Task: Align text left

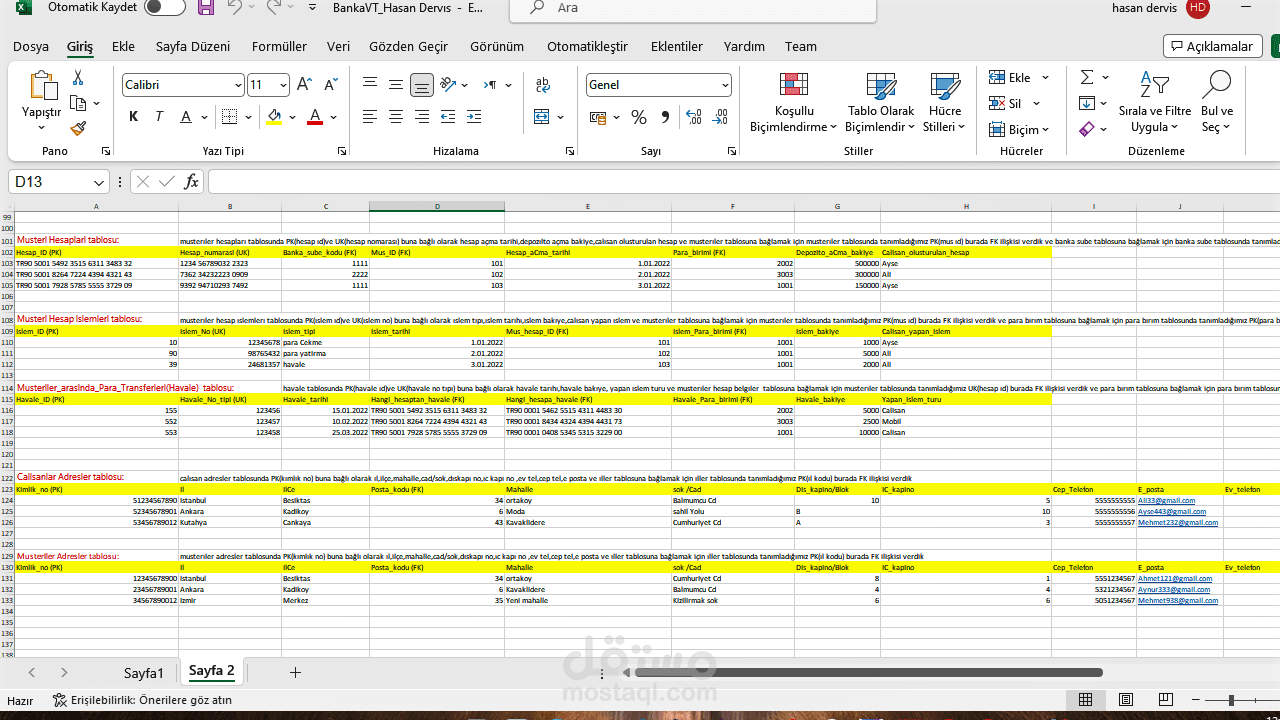Action: [370, 117]
